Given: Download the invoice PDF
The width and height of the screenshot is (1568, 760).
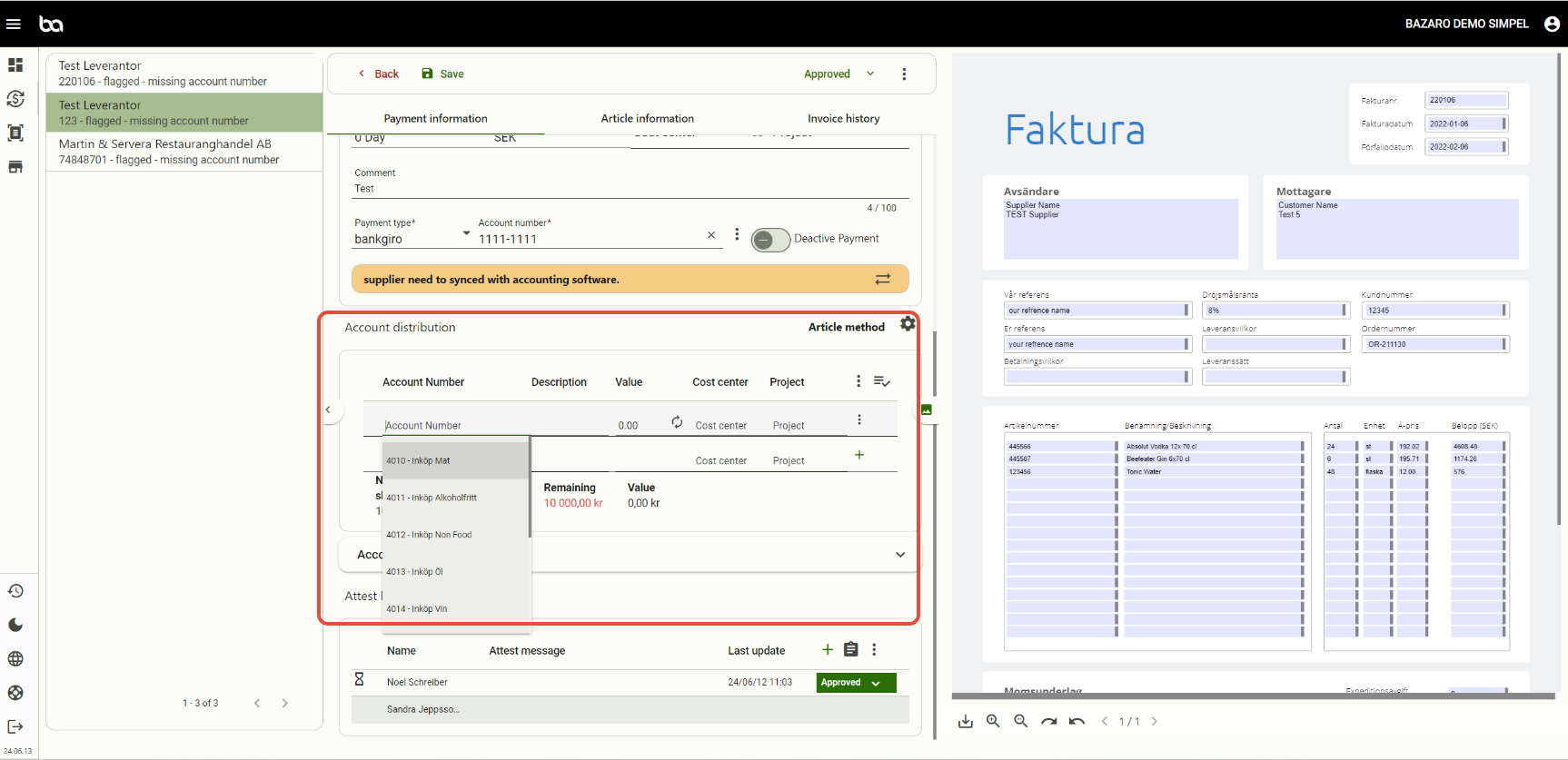Looking at the screenshot, I should click(966, 721).
